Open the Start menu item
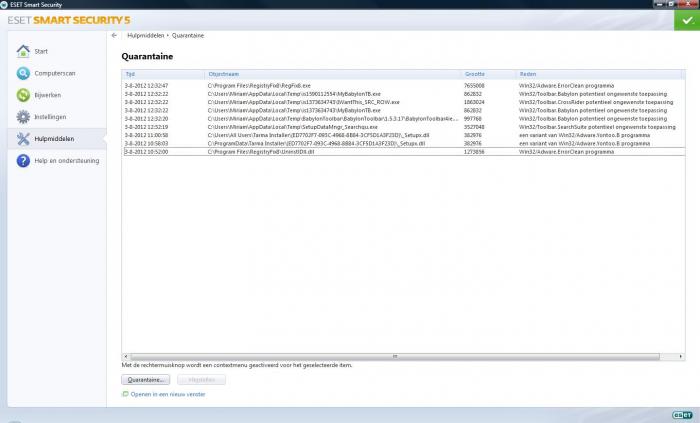The width and height of the screenshot is (700, 423). pyautogui.click(x=41, y=51)
